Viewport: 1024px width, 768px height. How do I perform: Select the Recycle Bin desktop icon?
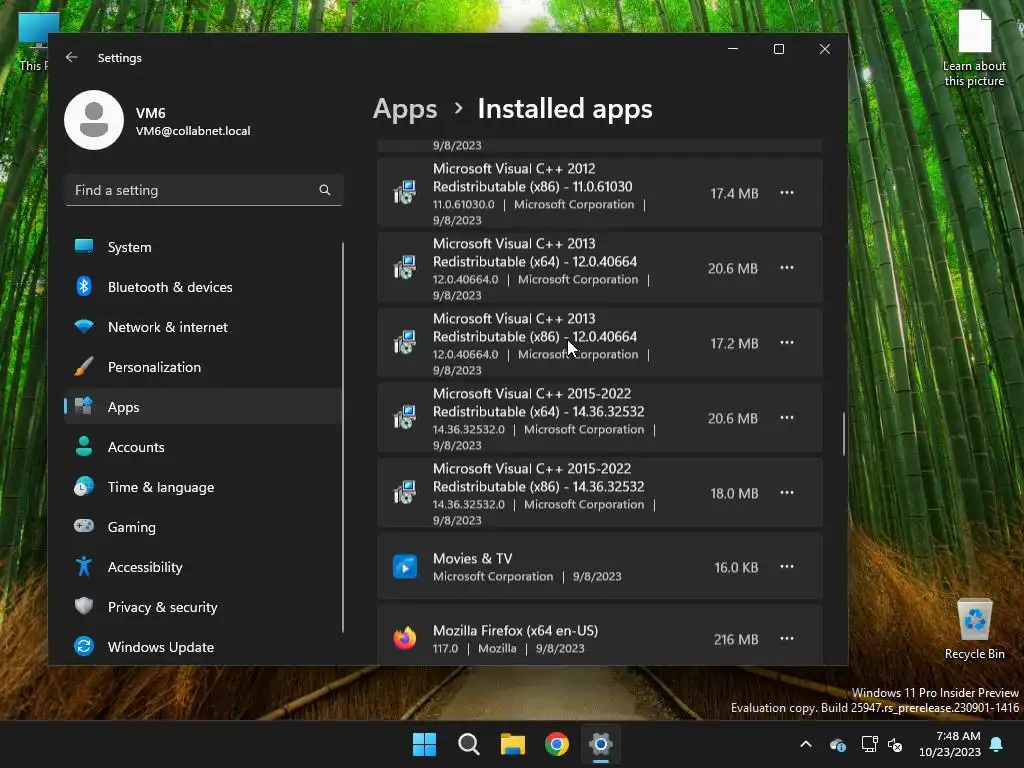(974, 630)
